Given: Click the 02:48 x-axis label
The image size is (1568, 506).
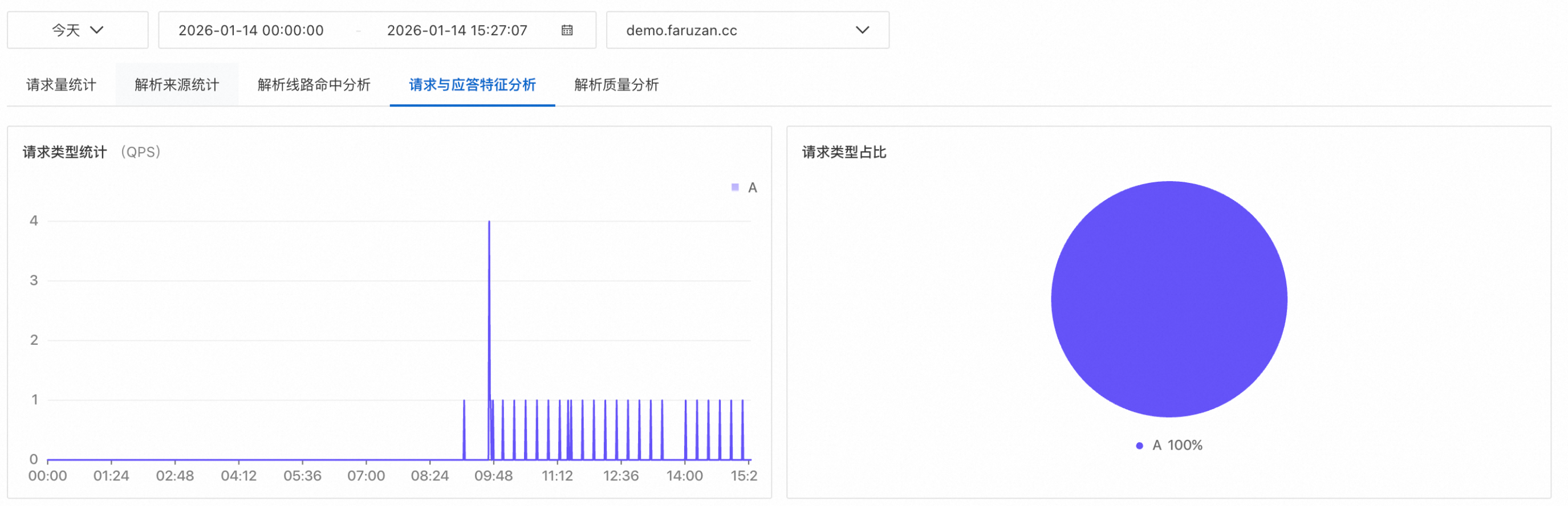Looking at the screenshot, I should 175,476.
